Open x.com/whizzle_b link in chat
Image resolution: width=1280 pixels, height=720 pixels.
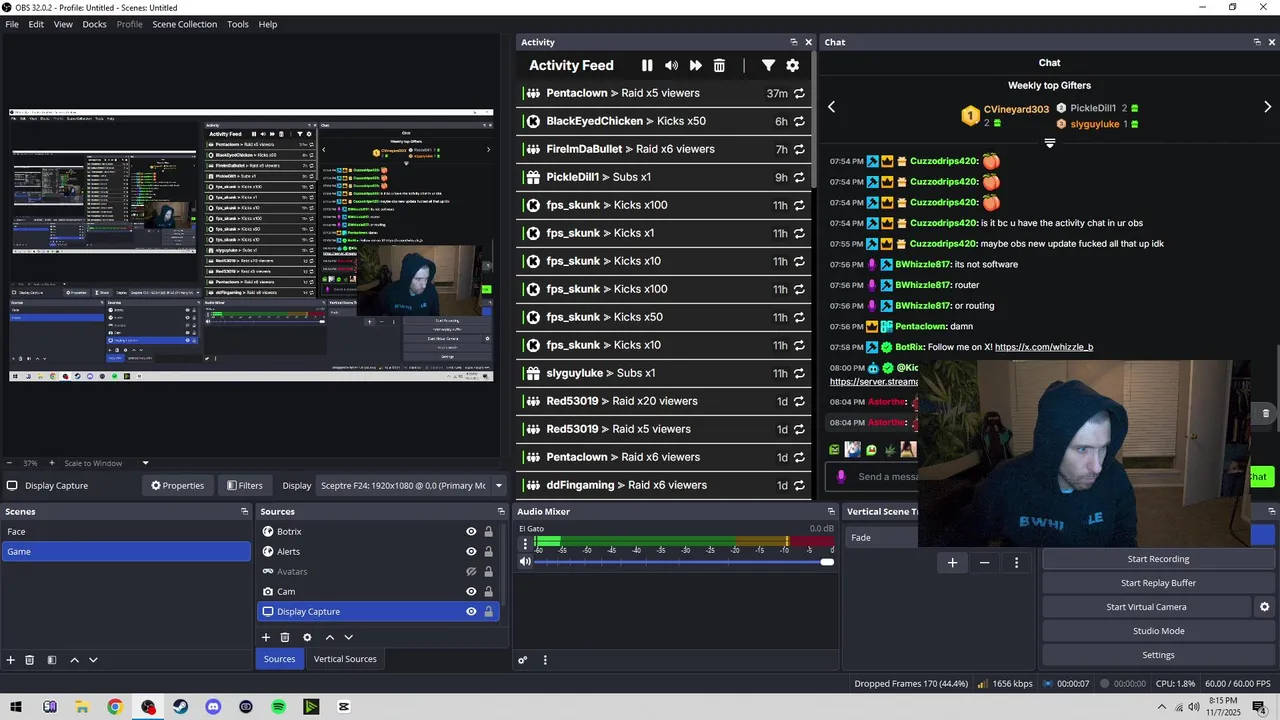(x=1044, y=347)
